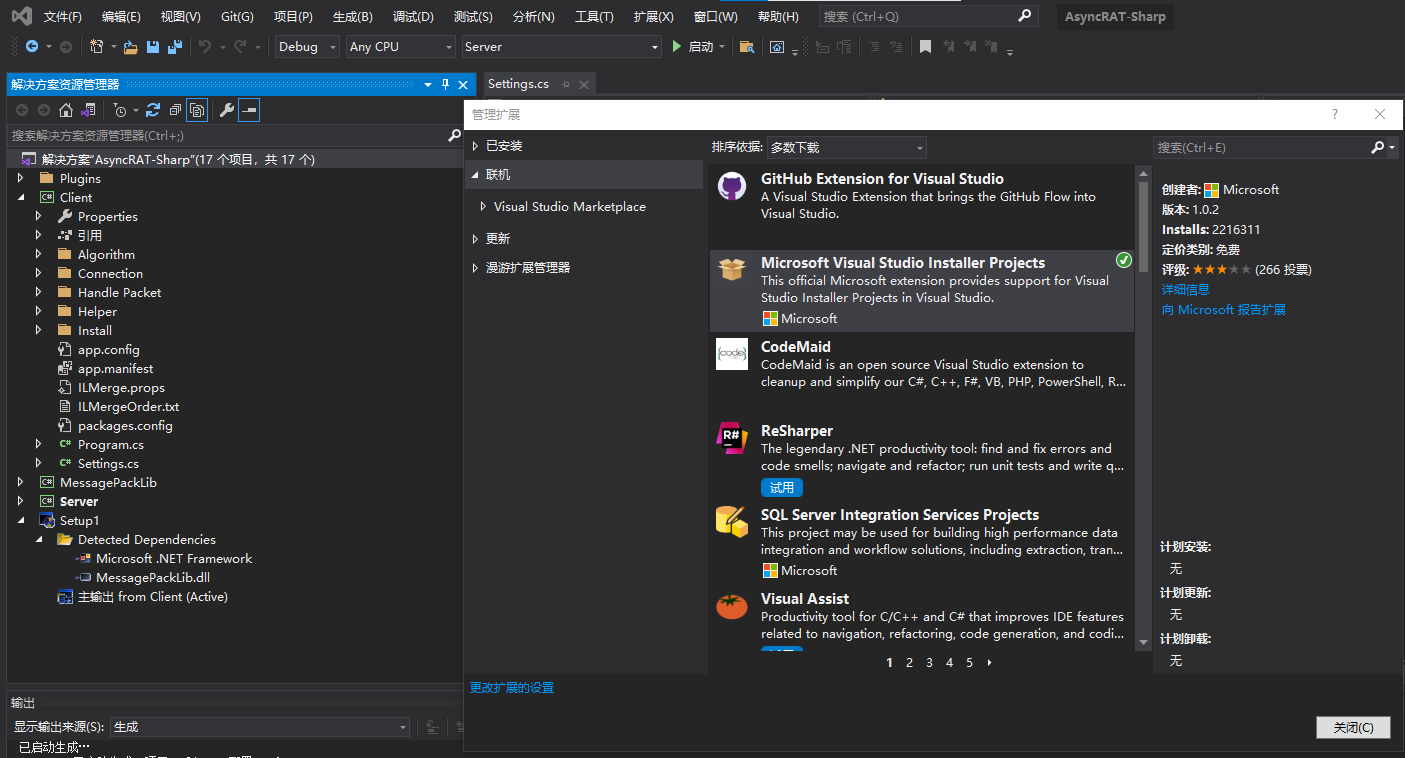Open the Git(G) menu
Image resolution: width=1405 pixels, height=758 pixels.
[x=237, y=17]
